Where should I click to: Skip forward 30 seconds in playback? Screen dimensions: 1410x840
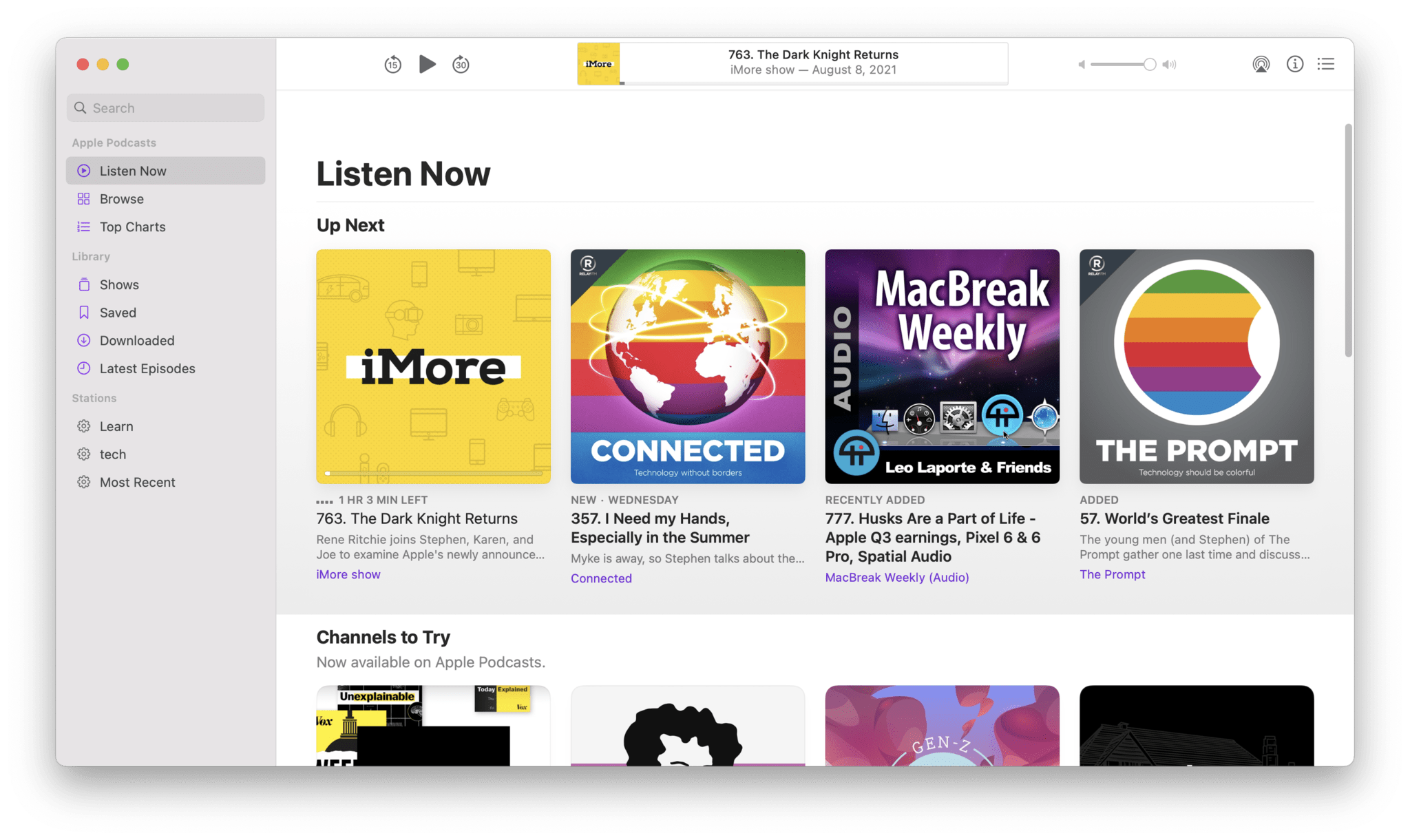(x=460, y=64)
